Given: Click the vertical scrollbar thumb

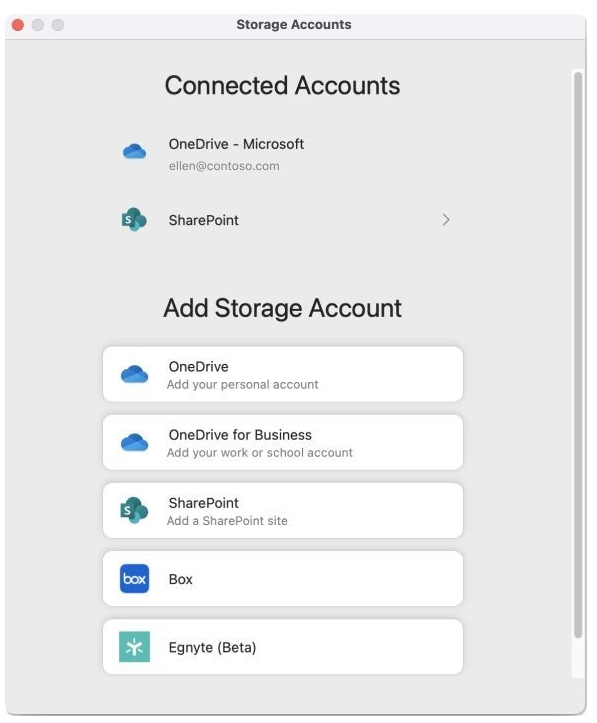Looking at the screenshot, I should (x=578, y=355).
